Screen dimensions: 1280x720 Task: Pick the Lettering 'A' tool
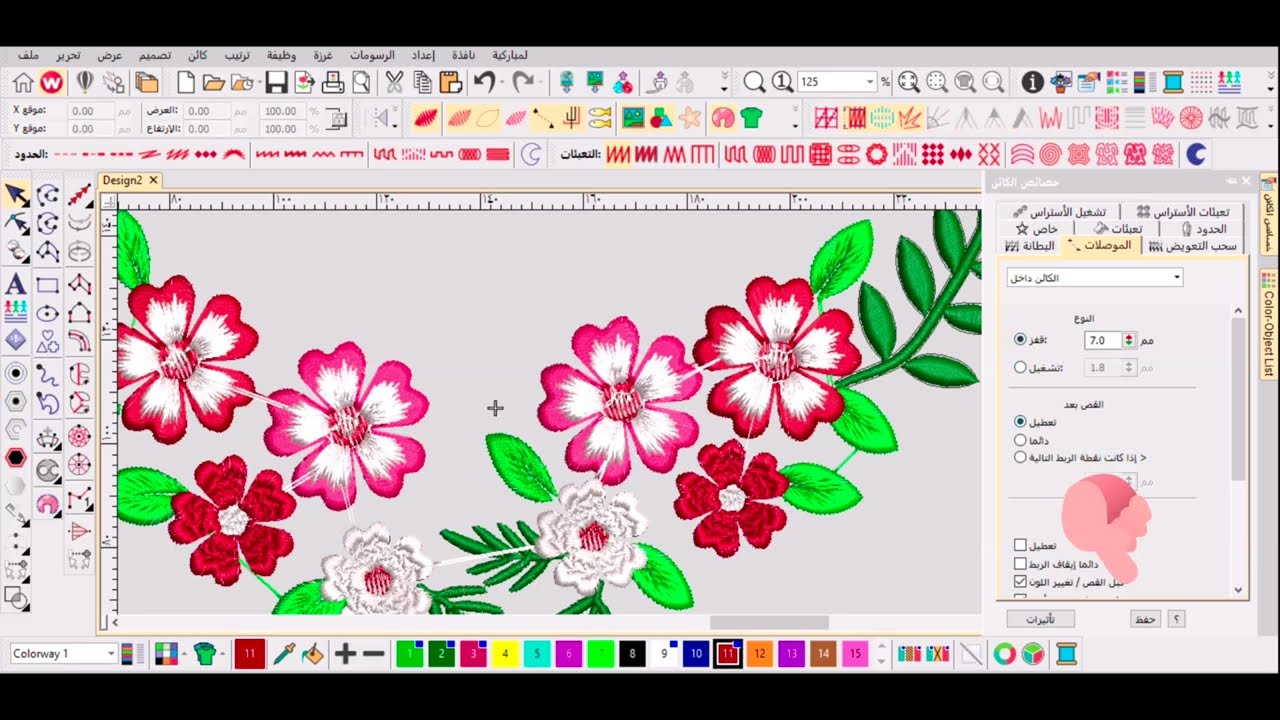[16, 284]
